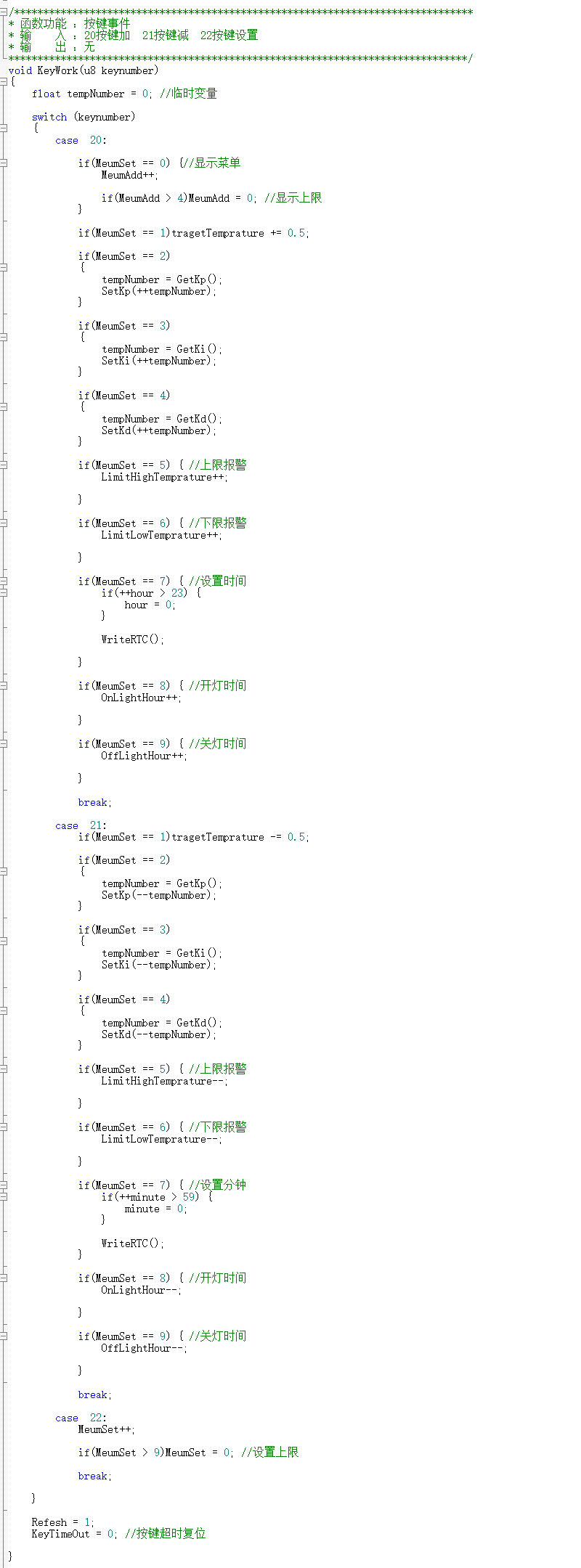Collapse the block containing SetKi(++tempNumber)

[4, 338]
